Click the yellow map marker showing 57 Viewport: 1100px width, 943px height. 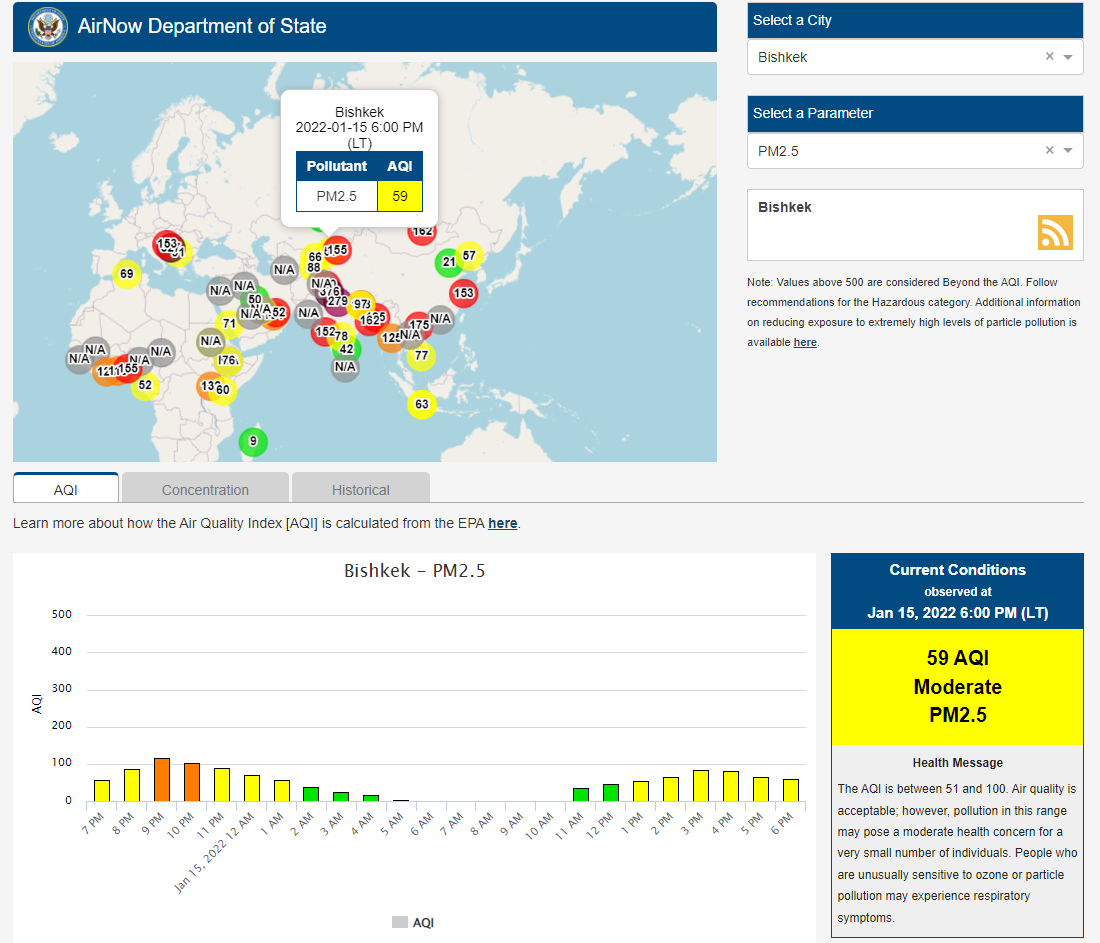pyautogui.click(x=469, y=256)
